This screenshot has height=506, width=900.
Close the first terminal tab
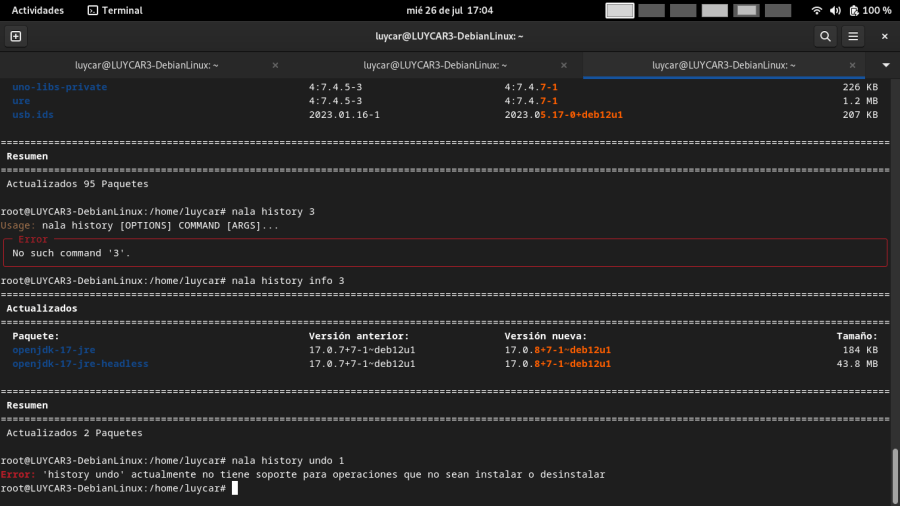pos(275,65)
